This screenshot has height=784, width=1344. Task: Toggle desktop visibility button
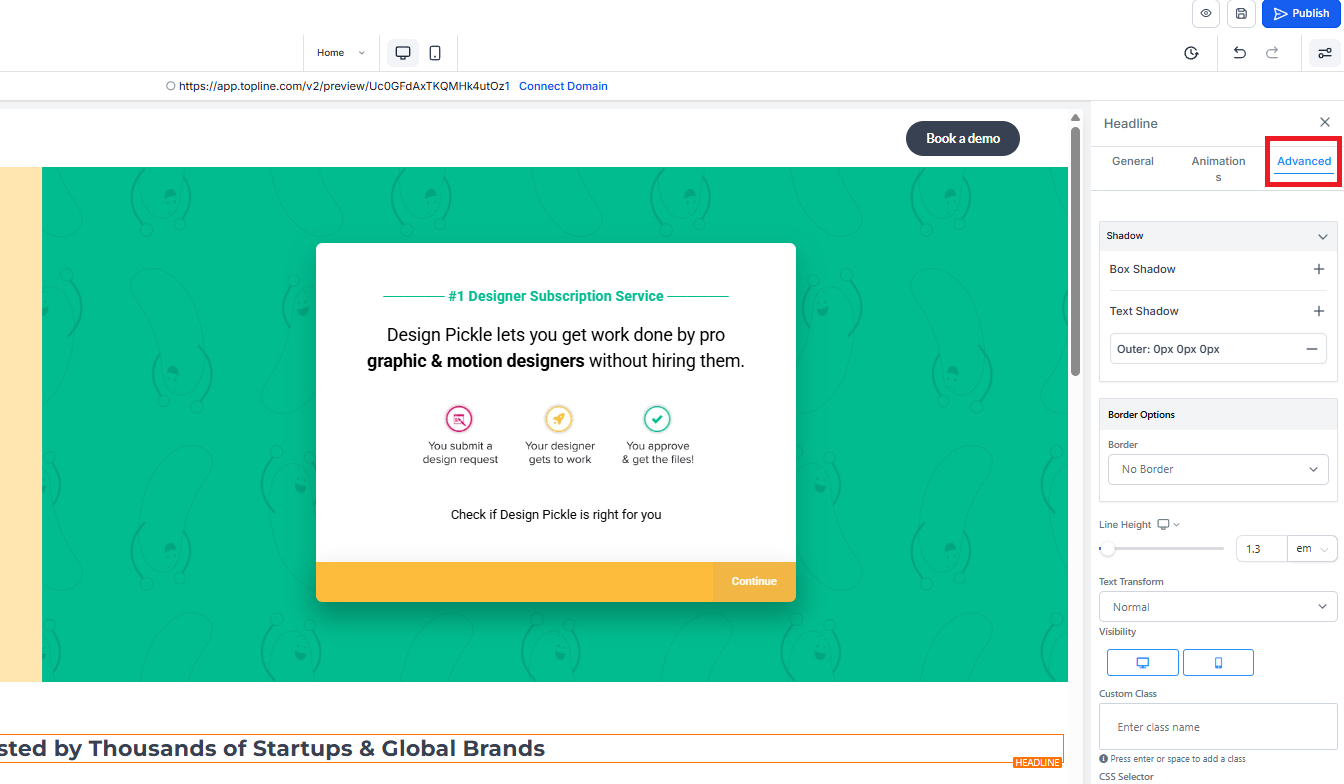(1143, 662)
